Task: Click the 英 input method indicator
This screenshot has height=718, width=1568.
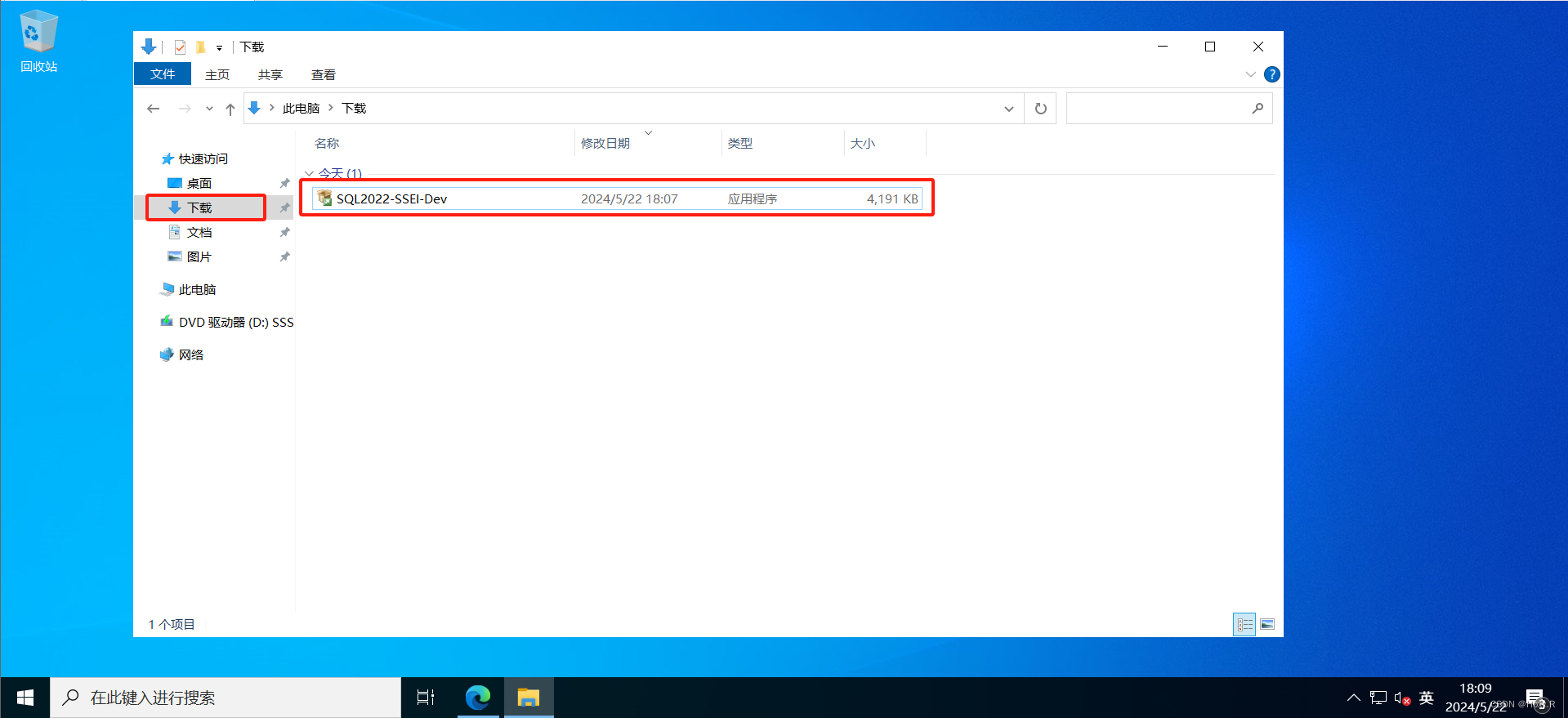Action: (x=1427, y=698)
